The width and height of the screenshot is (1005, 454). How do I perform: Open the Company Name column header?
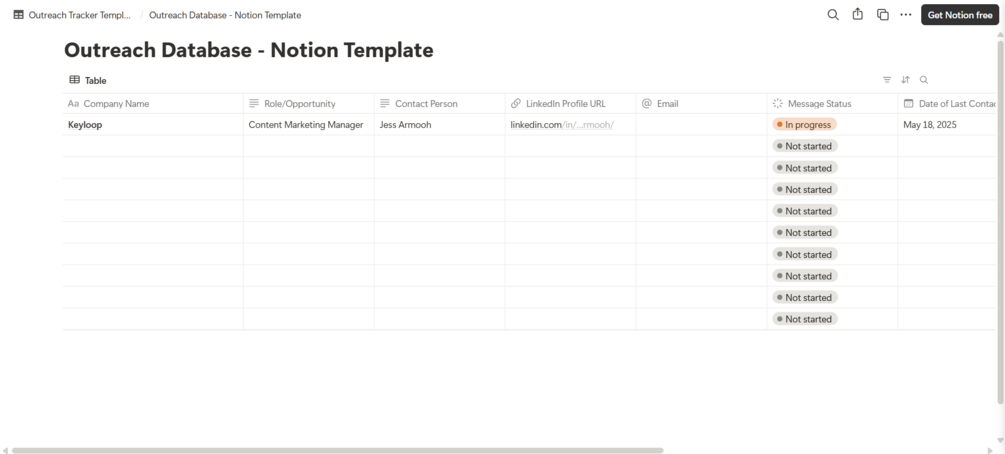point(116,104)
